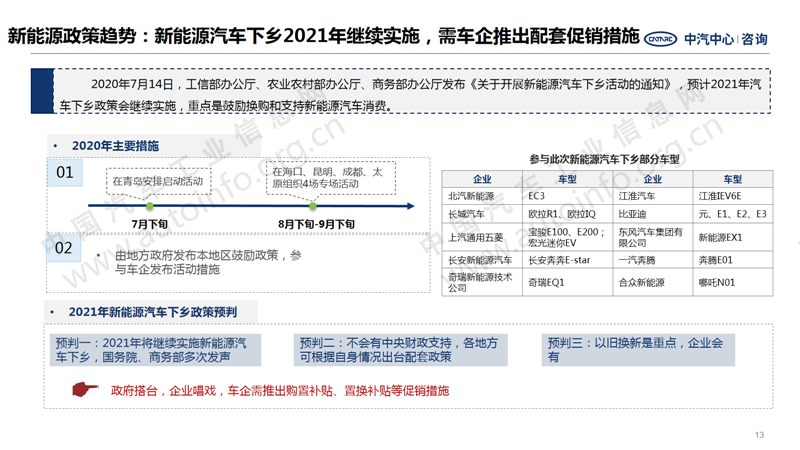
Task: Click the 在青岛安排启动活动 callout box
Action: click(x=158, y=181)
